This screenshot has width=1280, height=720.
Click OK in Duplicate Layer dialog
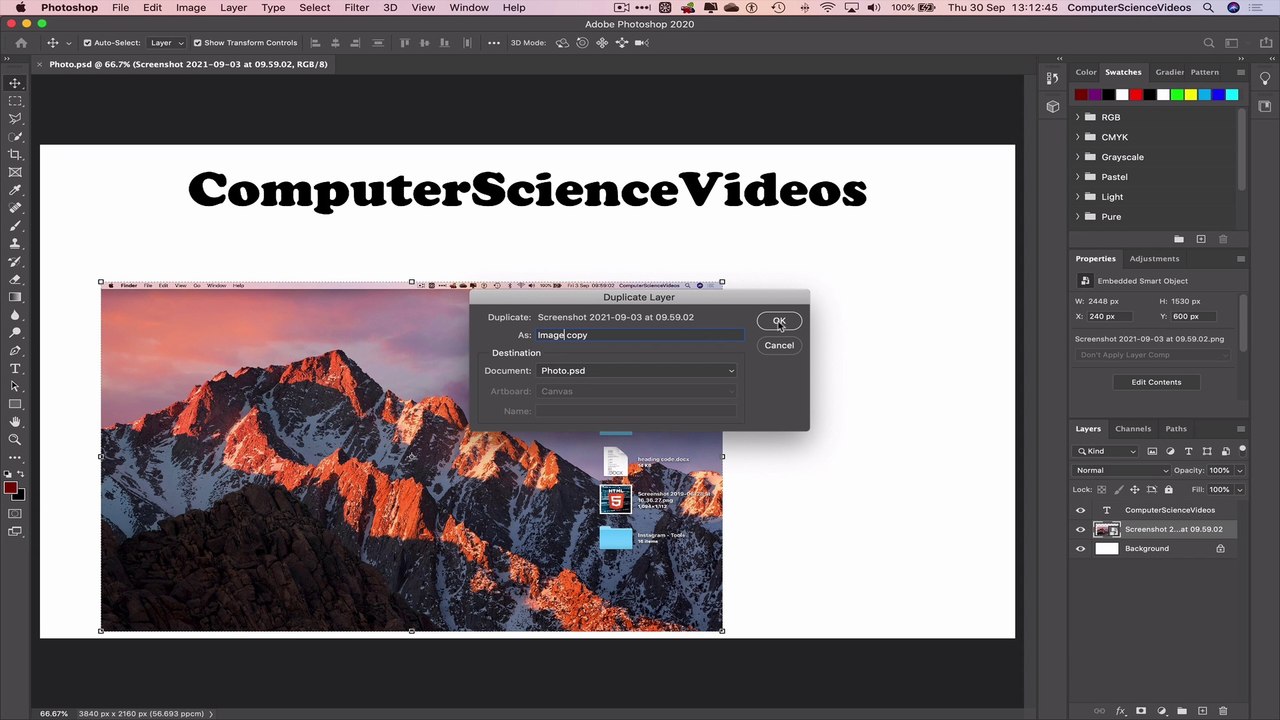779,322
